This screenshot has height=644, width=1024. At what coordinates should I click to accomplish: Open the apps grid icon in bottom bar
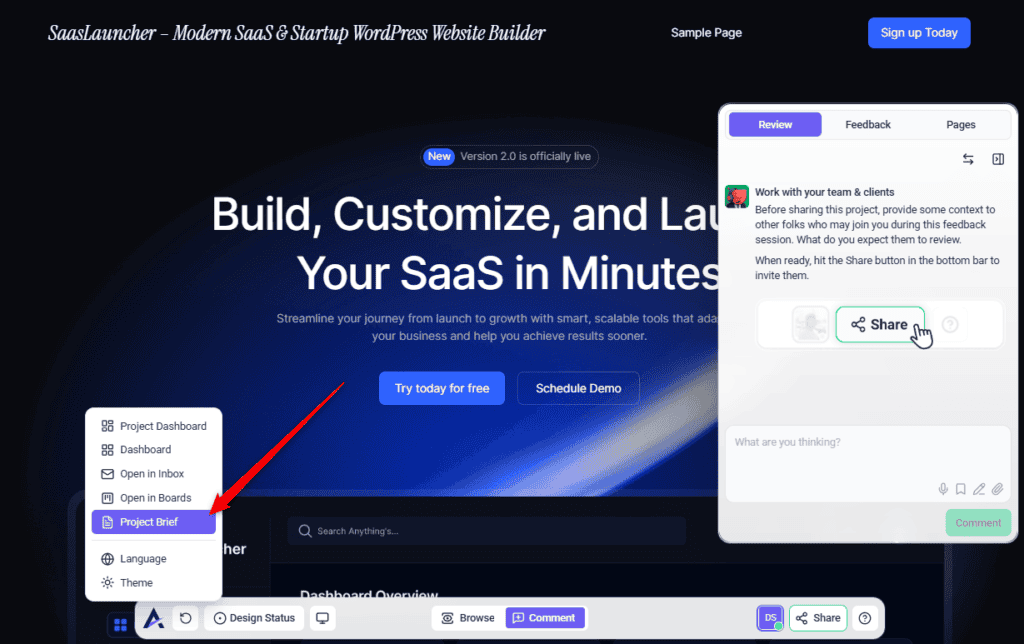pos(120,625)
